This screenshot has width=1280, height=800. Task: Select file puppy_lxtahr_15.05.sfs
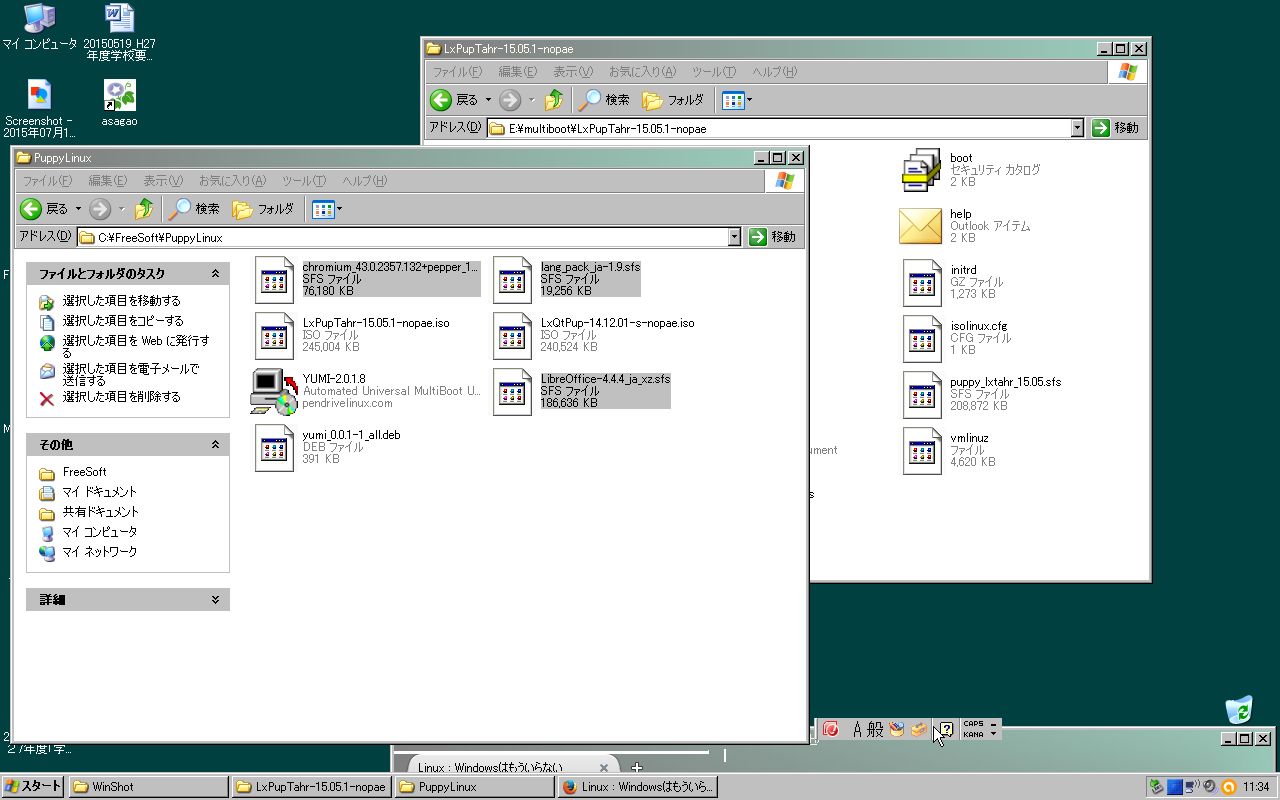point(1005,382)
